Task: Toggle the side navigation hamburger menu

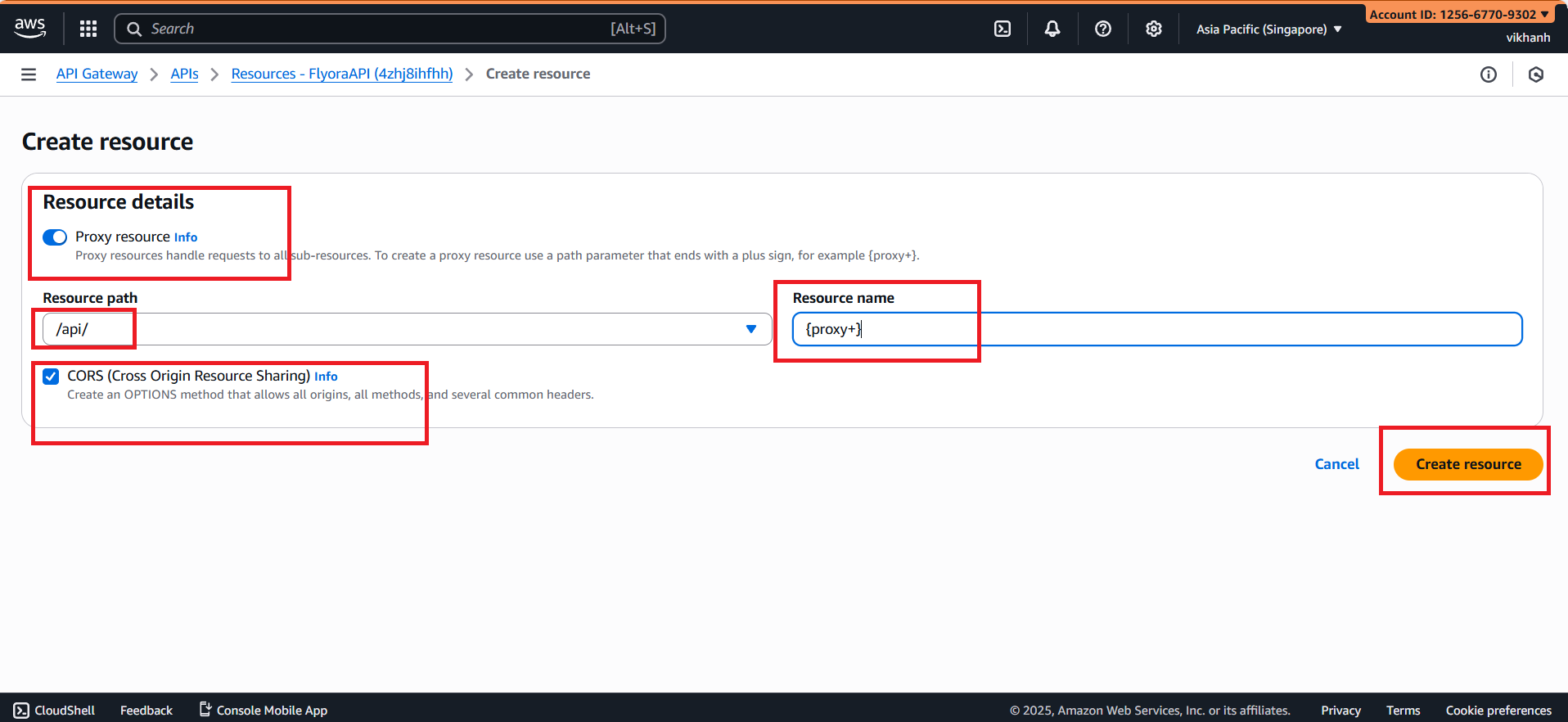Action: (29, 74)
